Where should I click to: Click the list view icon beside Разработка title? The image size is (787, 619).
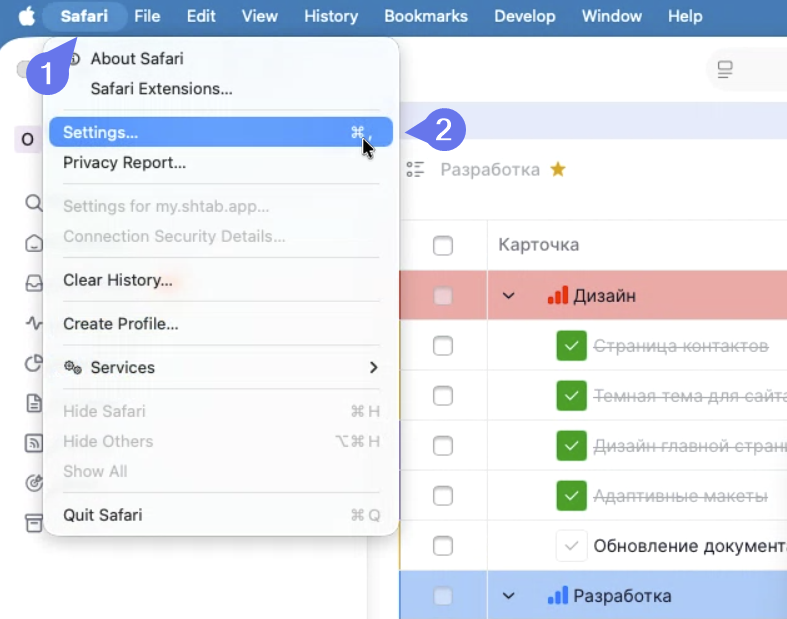tap(416, 169)
